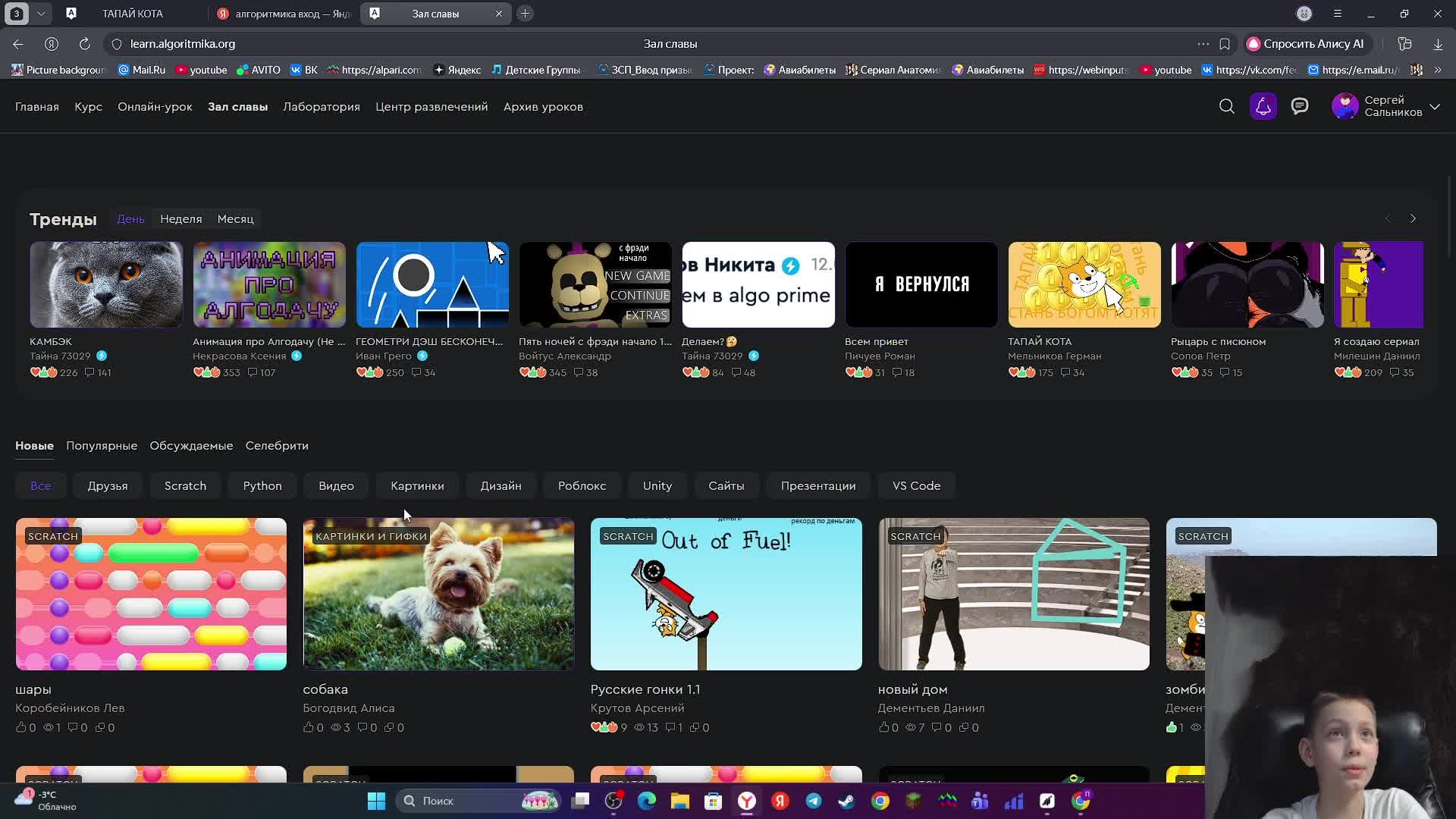The image size is (1456, 819).
Task: Click the Спросить Алису AI button
Action: click(x=1305, y=44)
